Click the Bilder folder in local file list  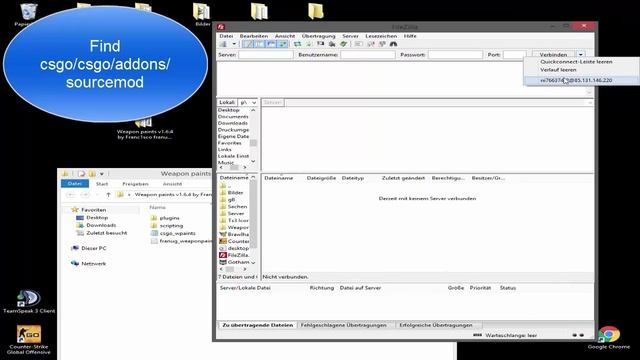[236, 193]
